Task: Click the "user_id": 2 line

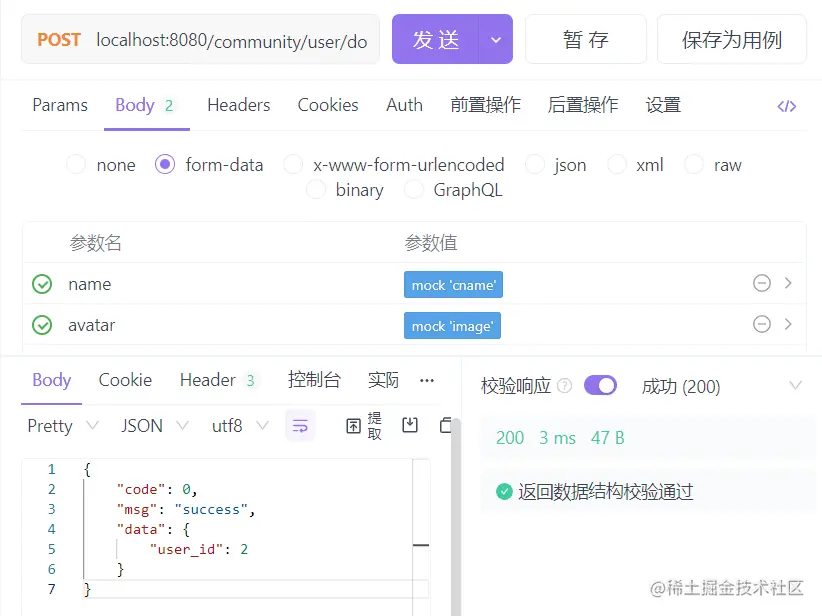Action: coord(199,549)
